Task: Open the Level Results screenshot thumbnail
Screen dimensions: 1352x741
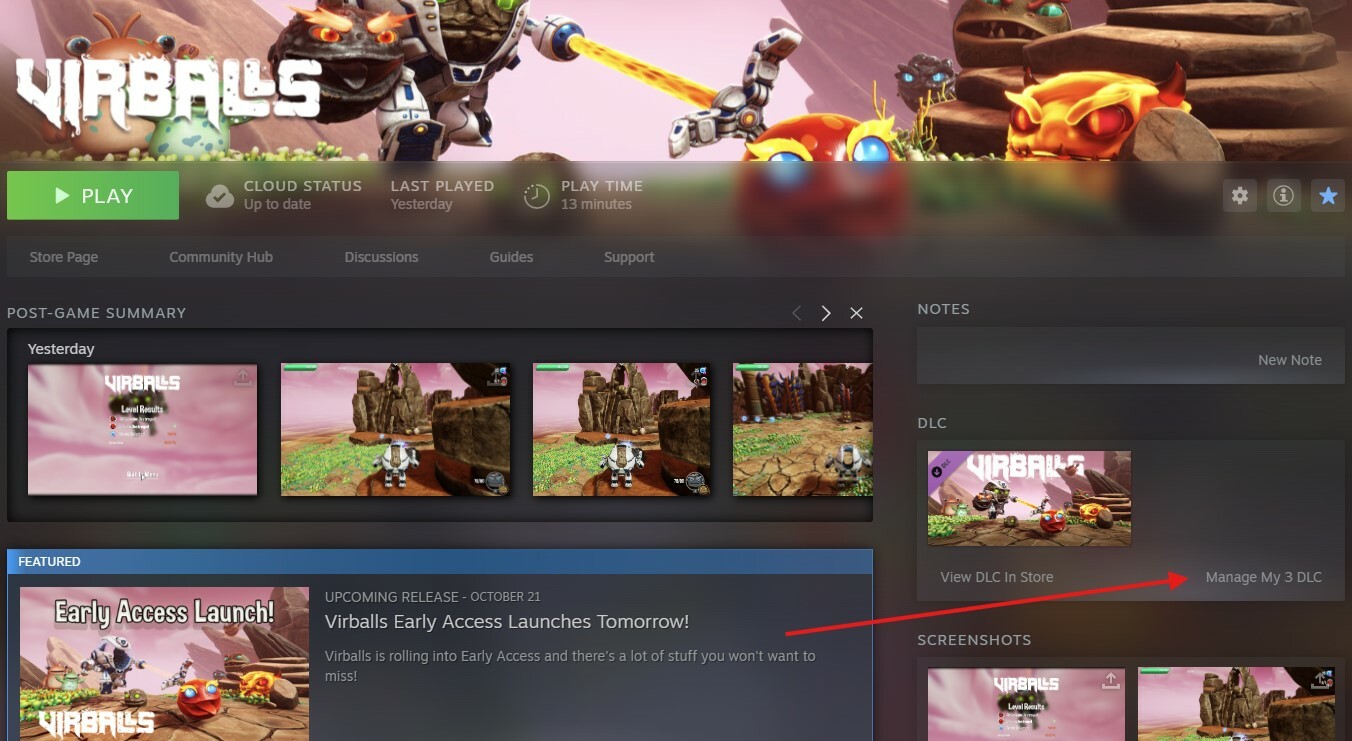Action: pyautogui.click(x=142, y=429)
